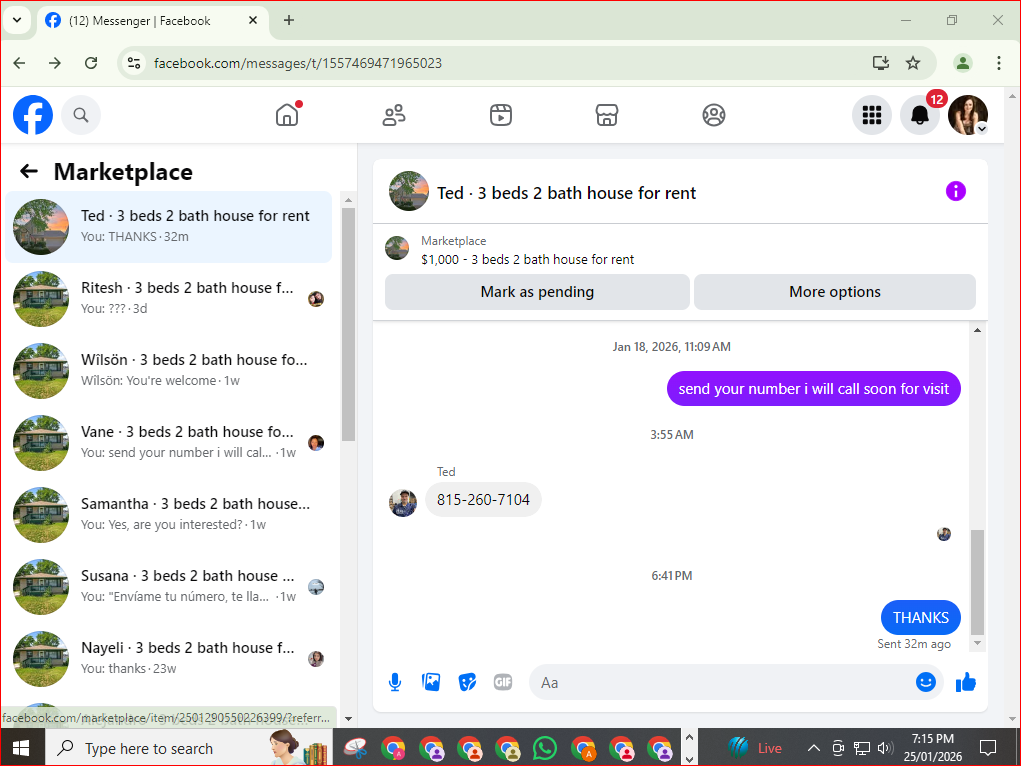The height and width of the screenshot is (766, 1021).
Task: Open the Reels video icon
Action: click(501, 115)
